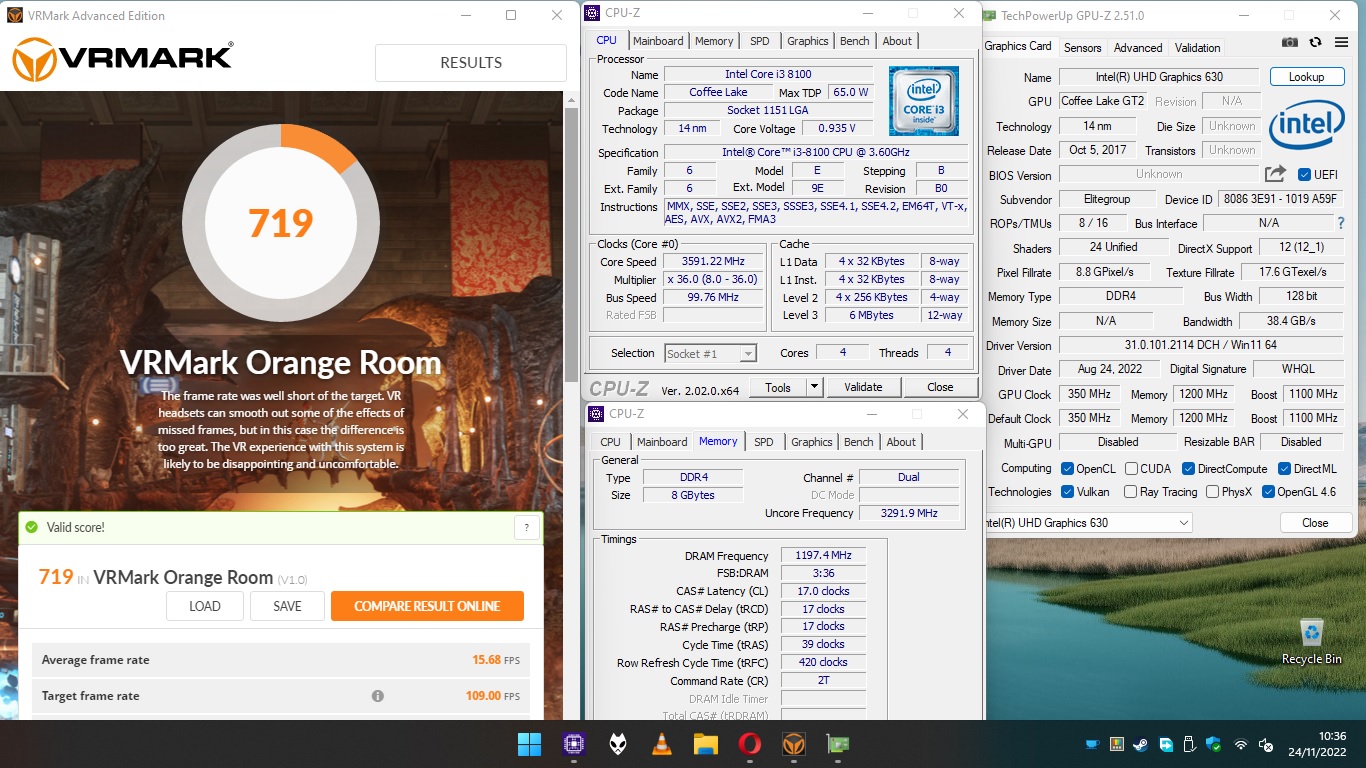Click the GPU-Z taskbar icon

coord(837,744)
